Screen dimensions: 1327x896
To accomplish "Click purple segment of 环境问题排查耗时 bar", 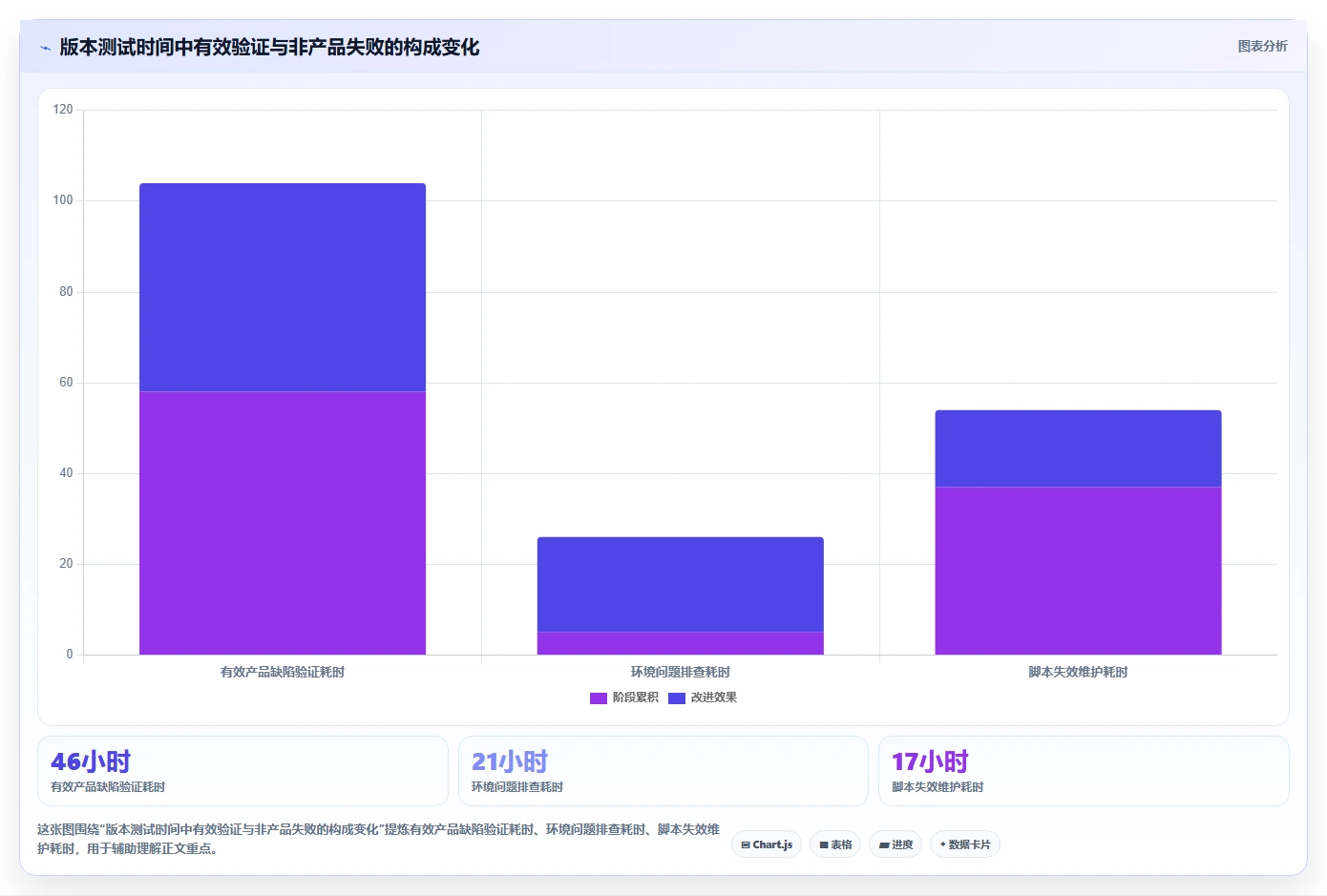I will pyautogui.click(x=681, y=643).
